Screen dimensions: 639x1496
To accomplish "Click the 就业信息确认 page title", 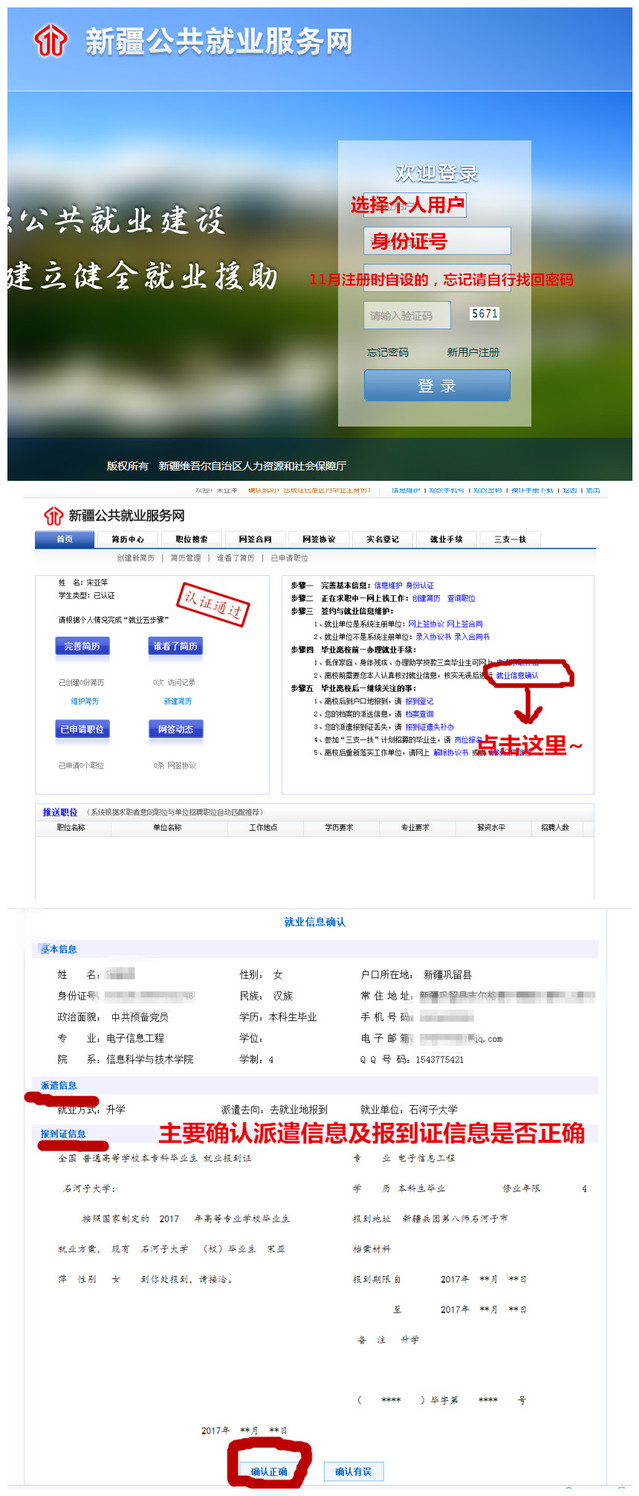I will (315, 922).
